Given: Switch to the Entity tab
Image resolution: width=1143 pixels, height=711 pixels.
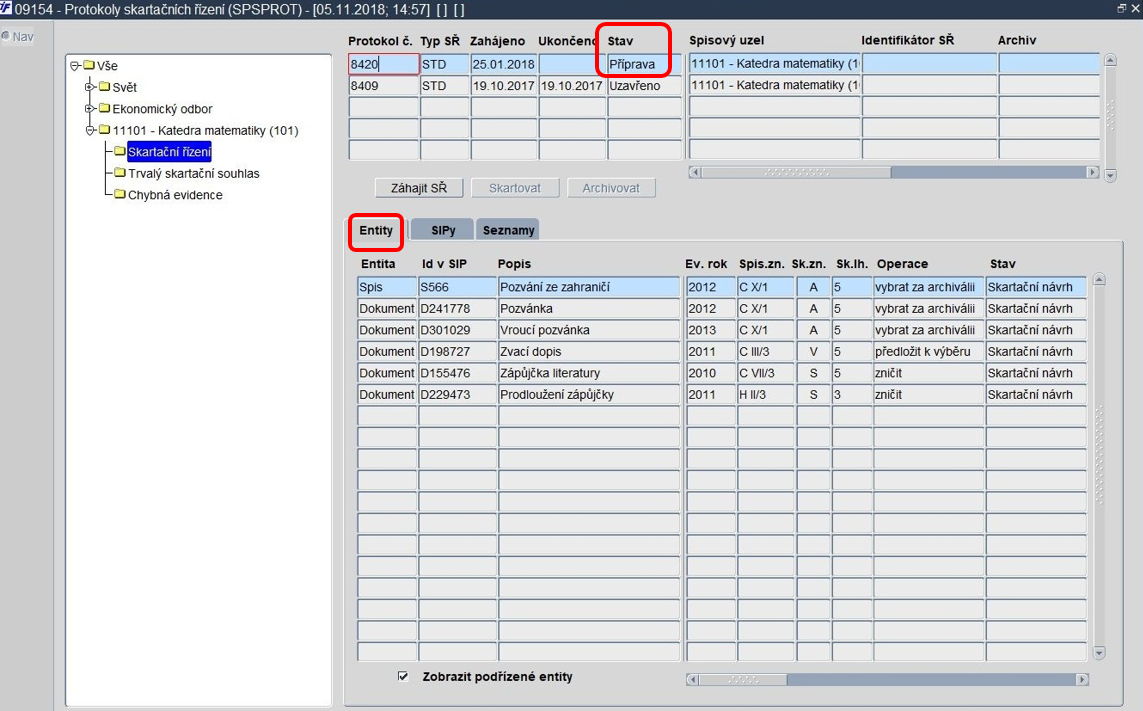Looking at the screenshot, I should 376,230.
